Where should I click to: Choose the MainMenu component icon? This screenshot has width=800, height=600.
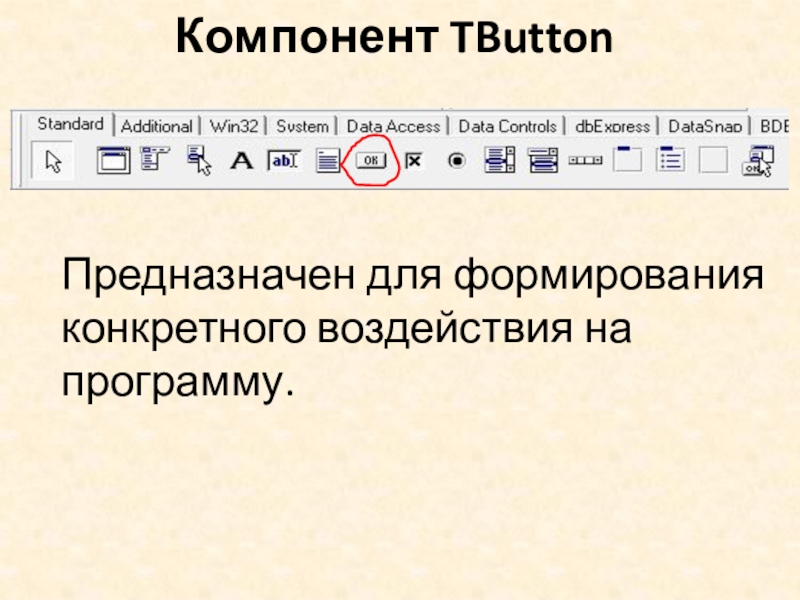(155, 159)
